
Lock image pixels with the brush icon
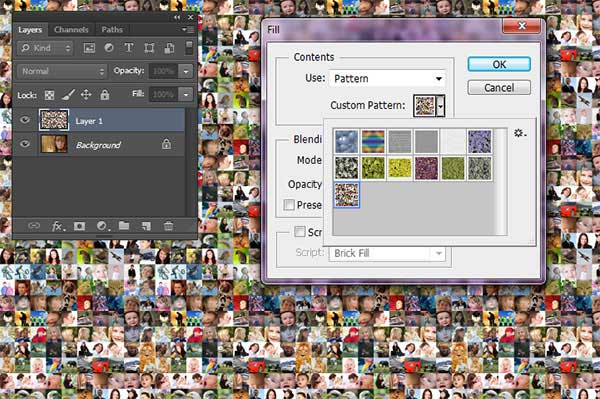pos(68,94)
